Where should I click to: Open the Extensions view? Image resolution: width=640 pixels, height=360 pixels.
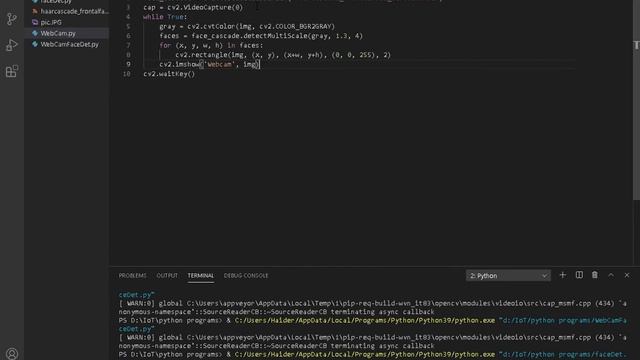click(12, 71)
